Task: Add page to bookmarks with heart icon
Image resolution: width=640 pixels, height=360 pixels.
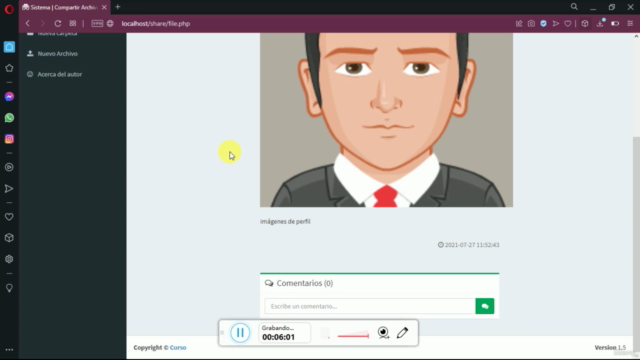Action: (568, 24)
